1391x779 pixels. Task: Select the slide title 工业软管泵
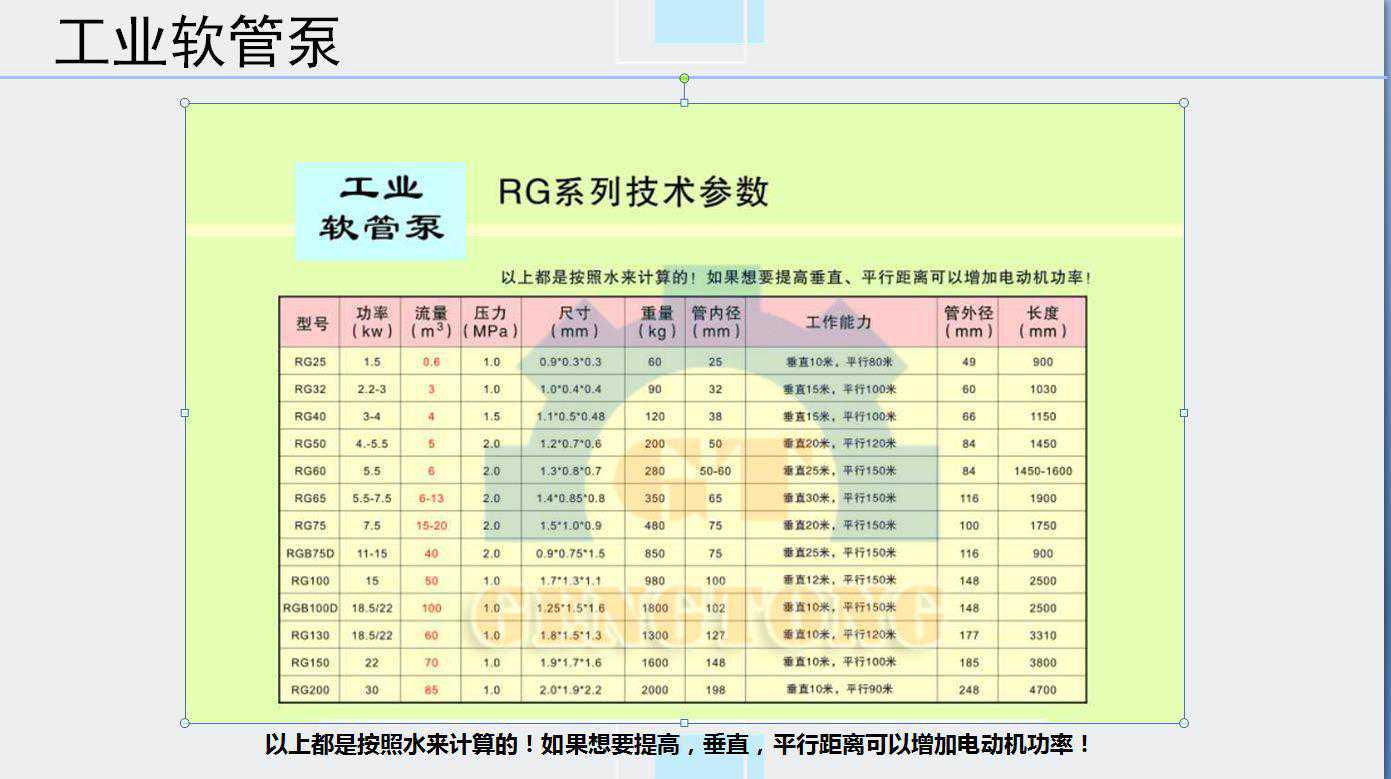tap(197, 42)
